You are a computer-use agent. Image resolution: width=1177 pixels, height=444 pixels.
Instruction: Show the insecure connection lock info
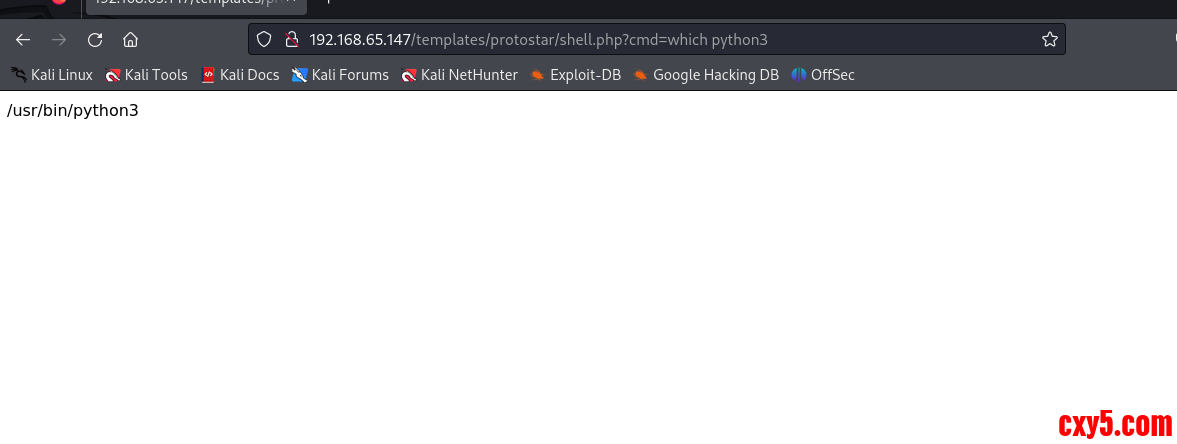(x=291, y=40)
